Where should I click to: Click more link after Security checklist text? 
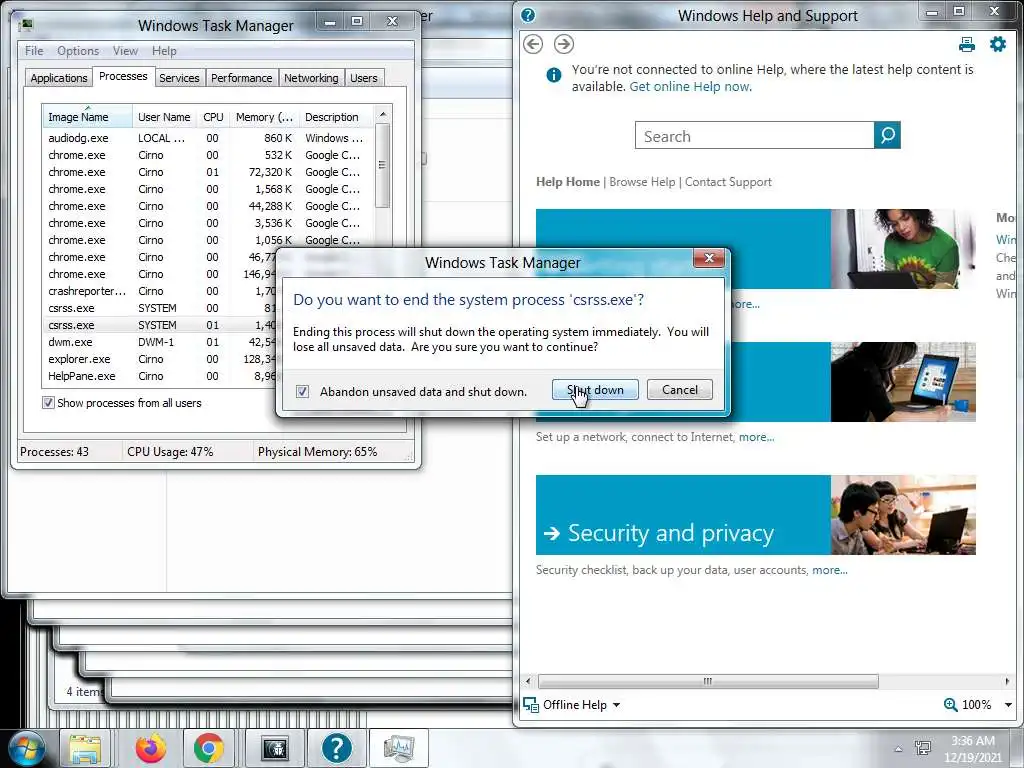coord(829,569)
